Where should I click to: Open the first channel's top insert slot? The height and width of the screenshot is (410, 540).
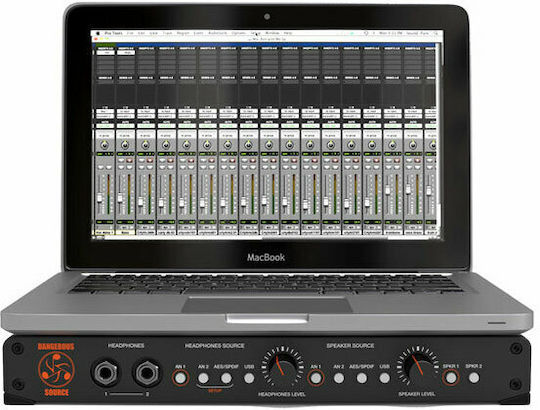point(105,53)
